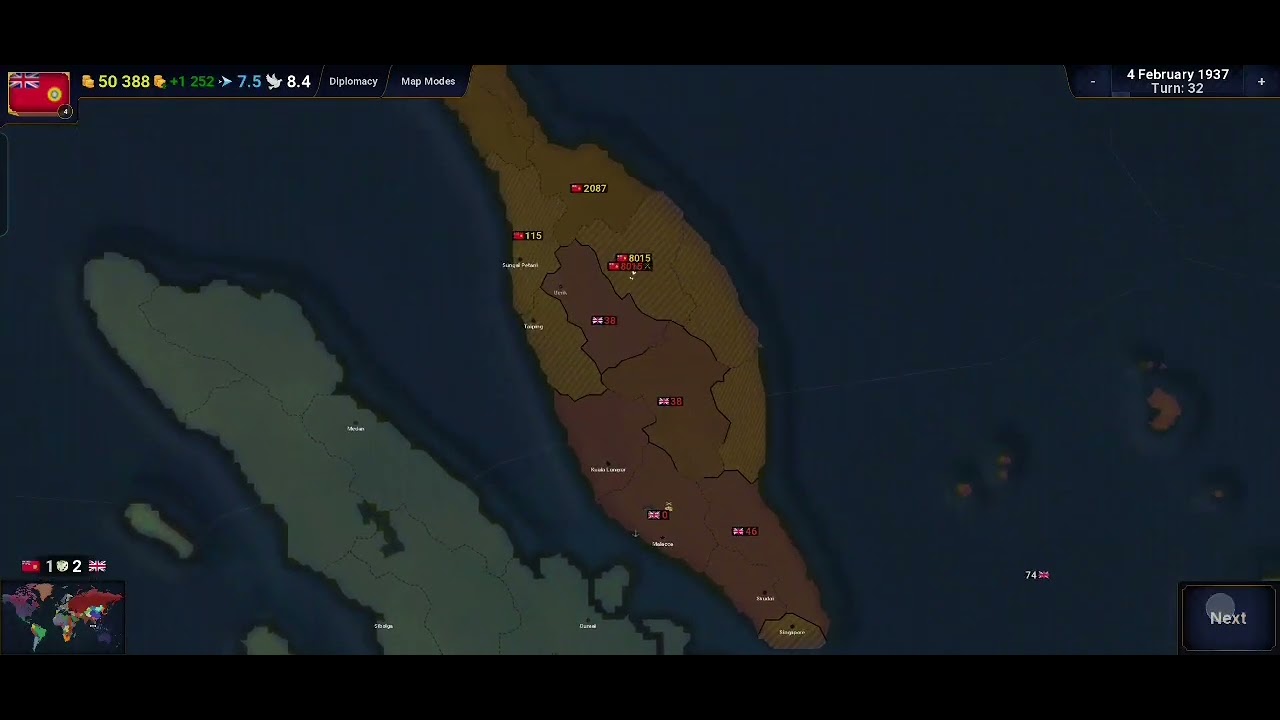Click the movement points arrow icon
The height and width of the screenshot is (720, 1280).
[226, 81]
